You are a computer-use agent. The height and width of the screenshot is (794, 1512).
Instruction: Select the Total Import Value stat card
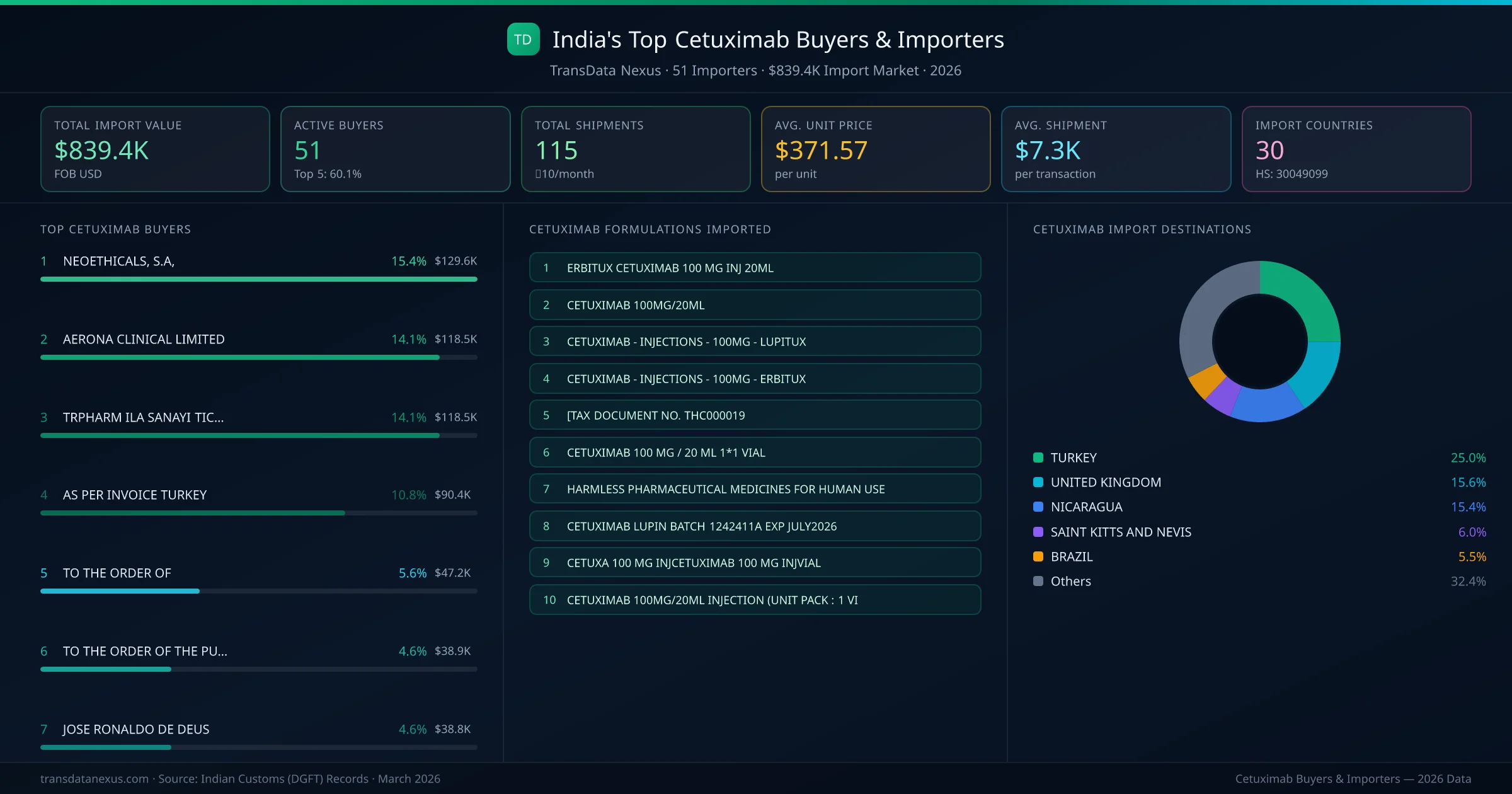coord(154,149)
